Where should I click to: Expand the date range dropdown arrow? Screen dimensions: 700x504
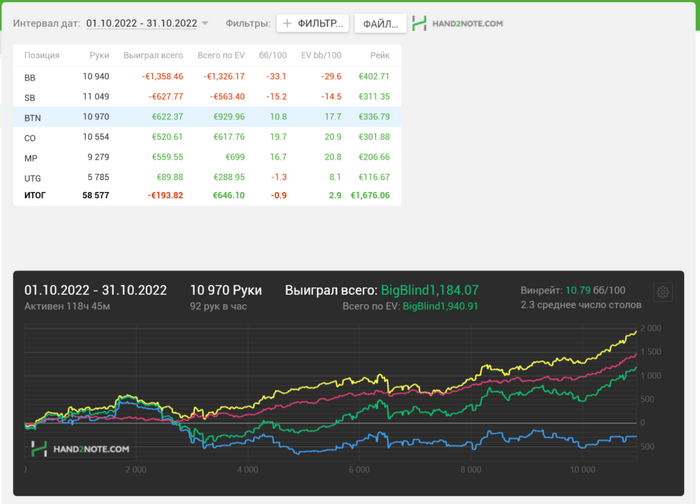click(205, 23)
